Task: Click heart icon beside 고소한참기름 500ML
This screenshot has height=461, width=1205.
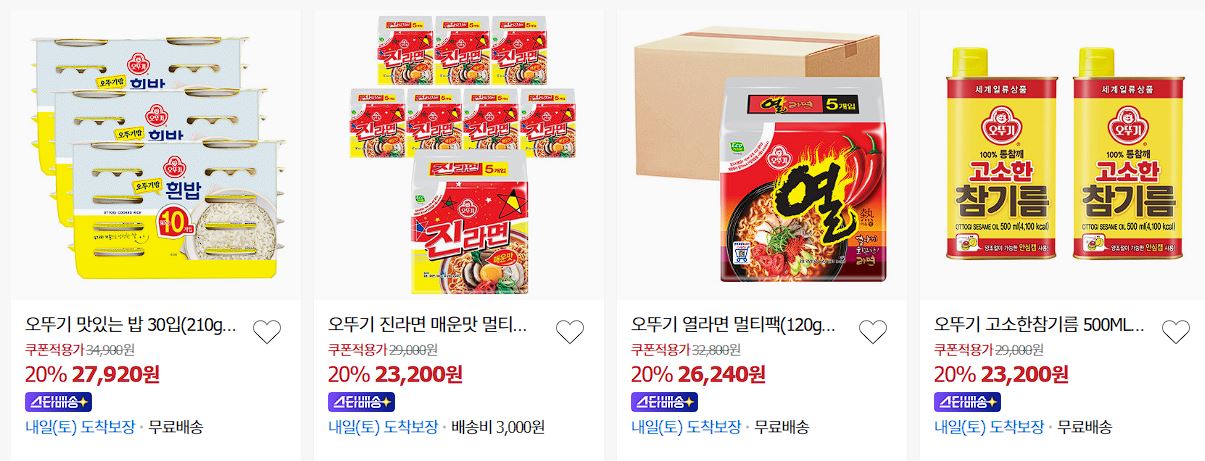Action: coord(1176,332)
